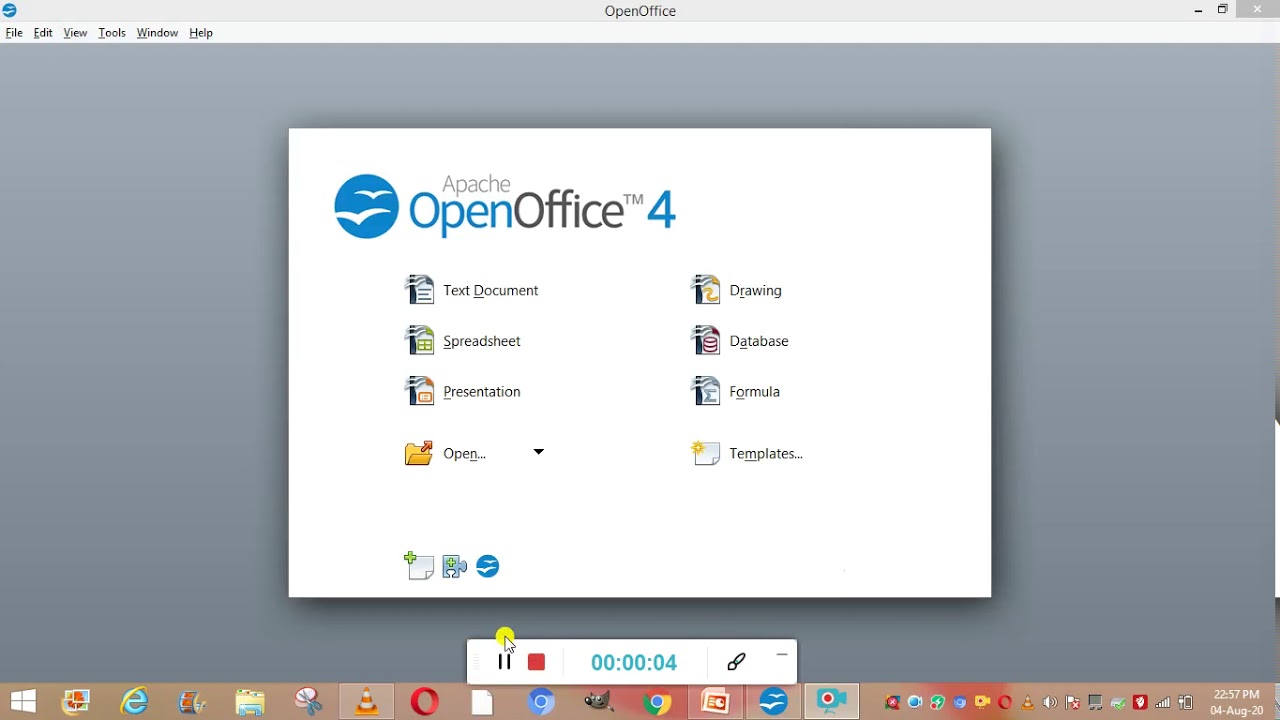
Task: Create a new Presentation
Action: (x=463, y=391)
